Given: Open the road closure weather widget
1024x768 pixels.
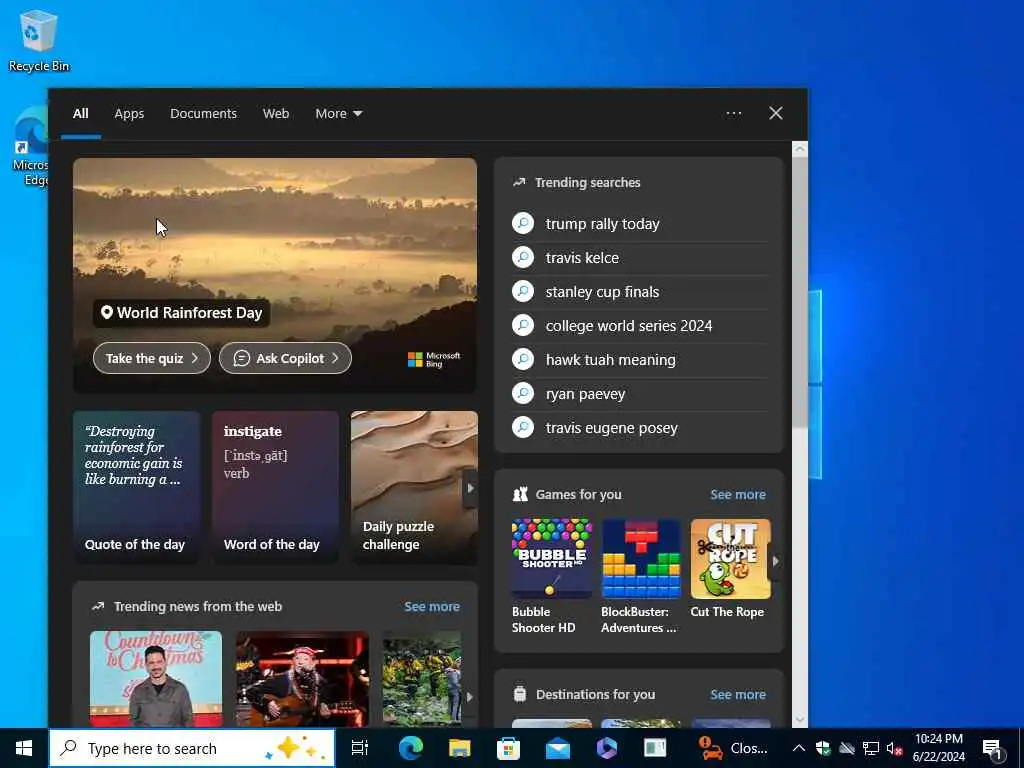Looking at the screenshot, I should coord(733,748).
